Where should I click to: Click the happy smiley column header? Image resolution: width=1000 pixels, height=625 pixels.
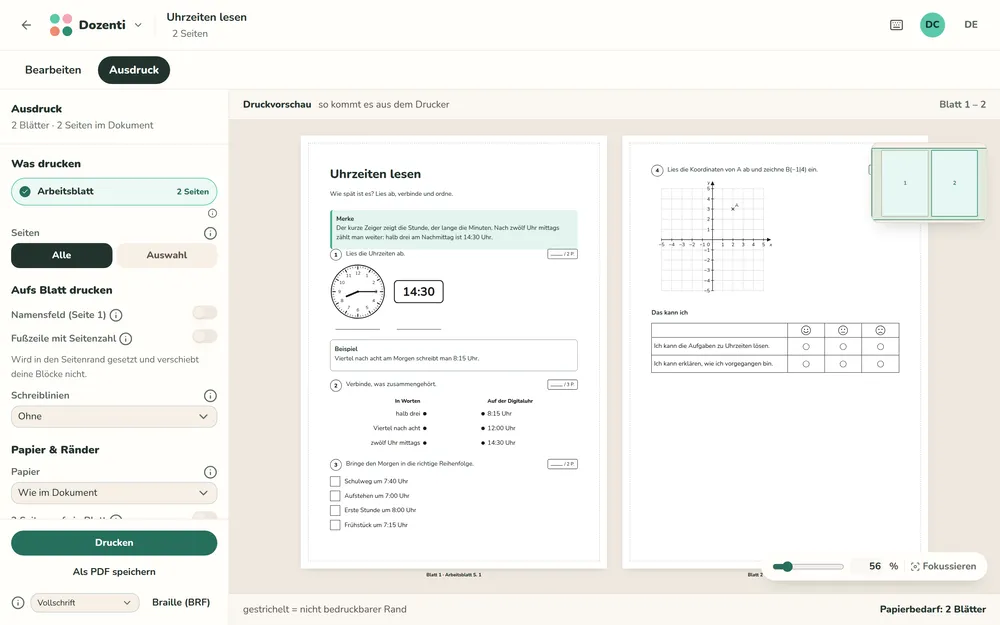coord(806,330)
